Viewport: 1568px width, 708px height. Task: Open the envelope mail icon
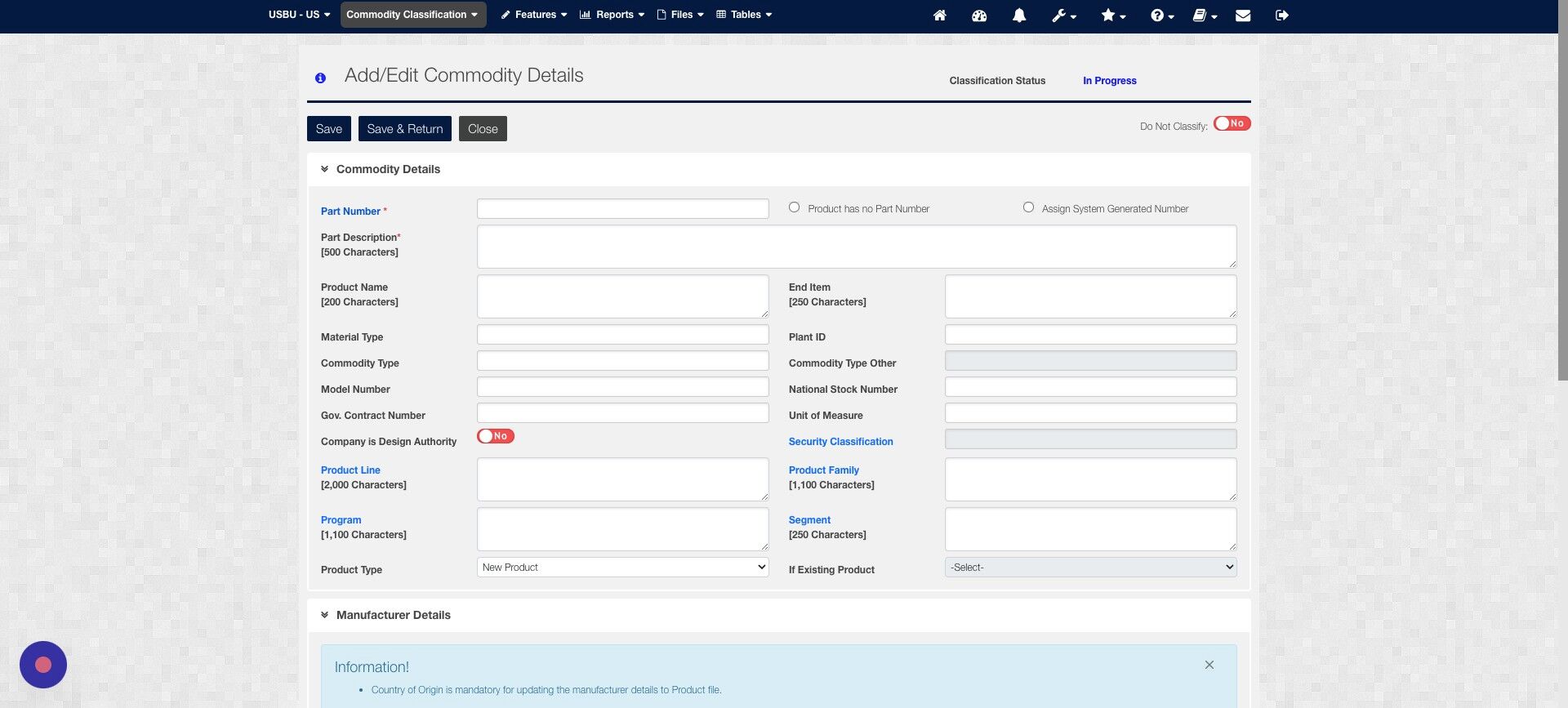[1243, 15]
